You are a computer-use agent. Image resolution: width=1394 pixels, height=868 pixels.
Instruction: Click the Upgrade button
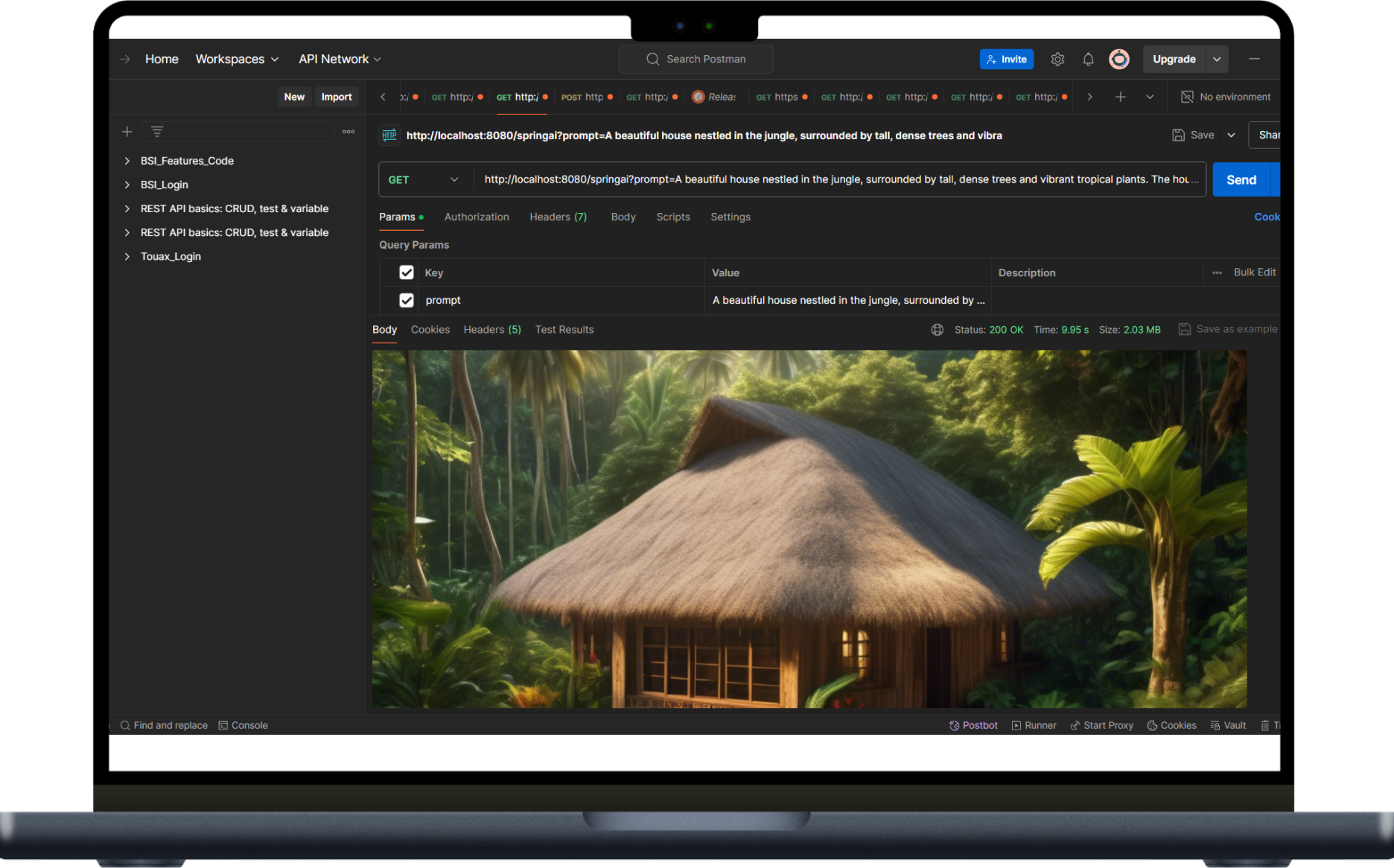point(1174,60)
